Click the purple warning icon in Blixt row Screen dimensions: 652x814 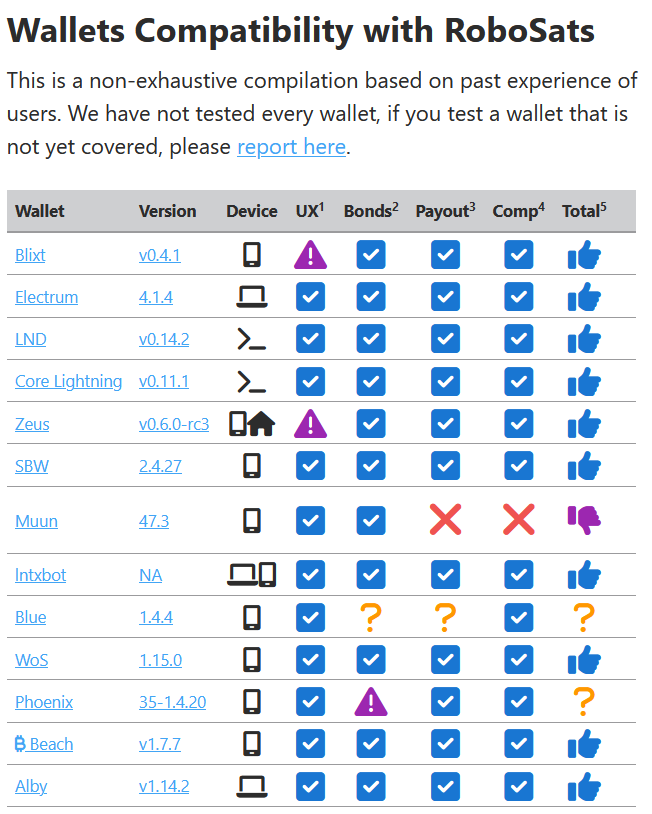[x=310, y=254]
